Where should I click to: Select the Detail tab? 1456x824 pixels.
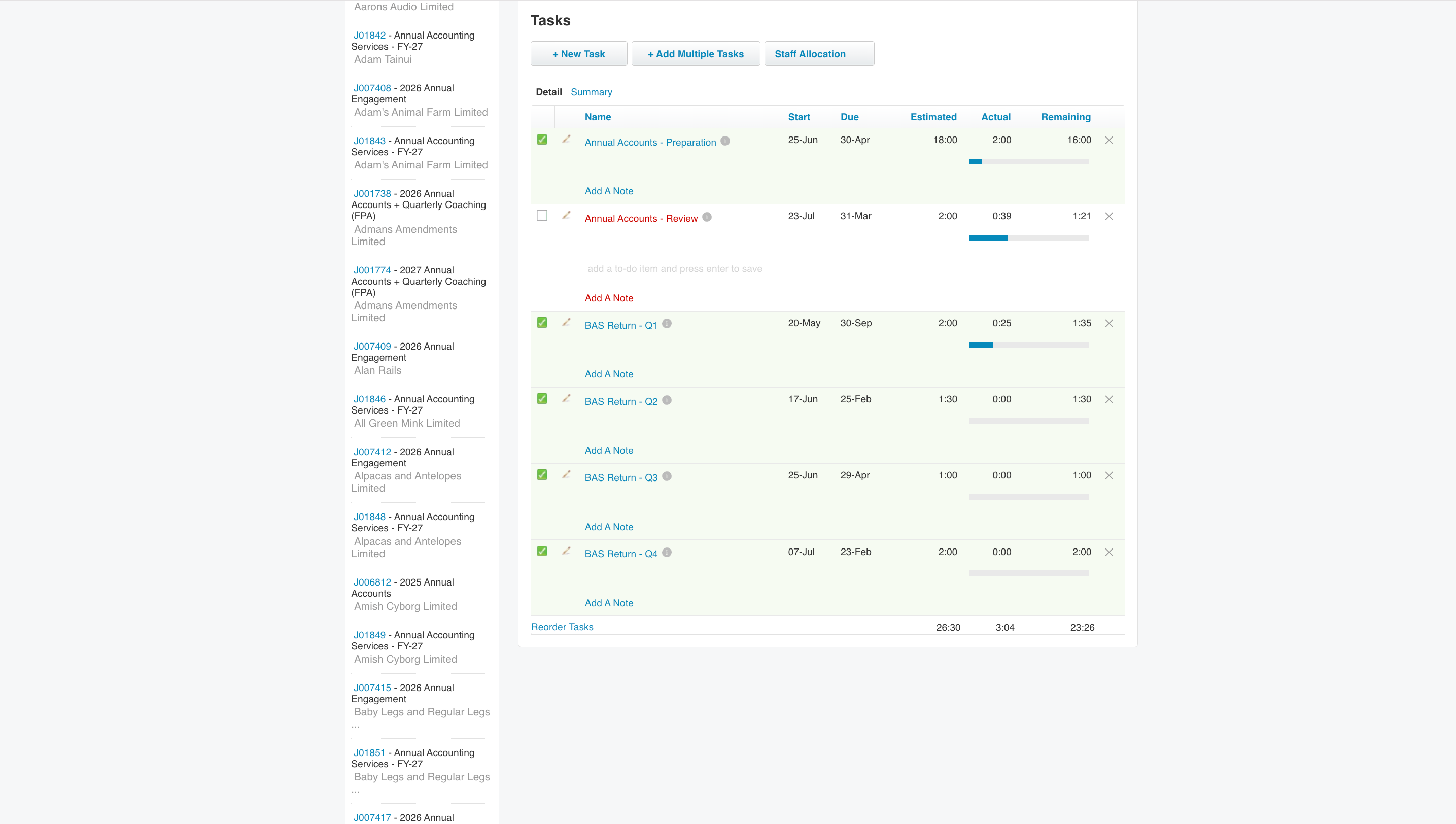point(548,92)
